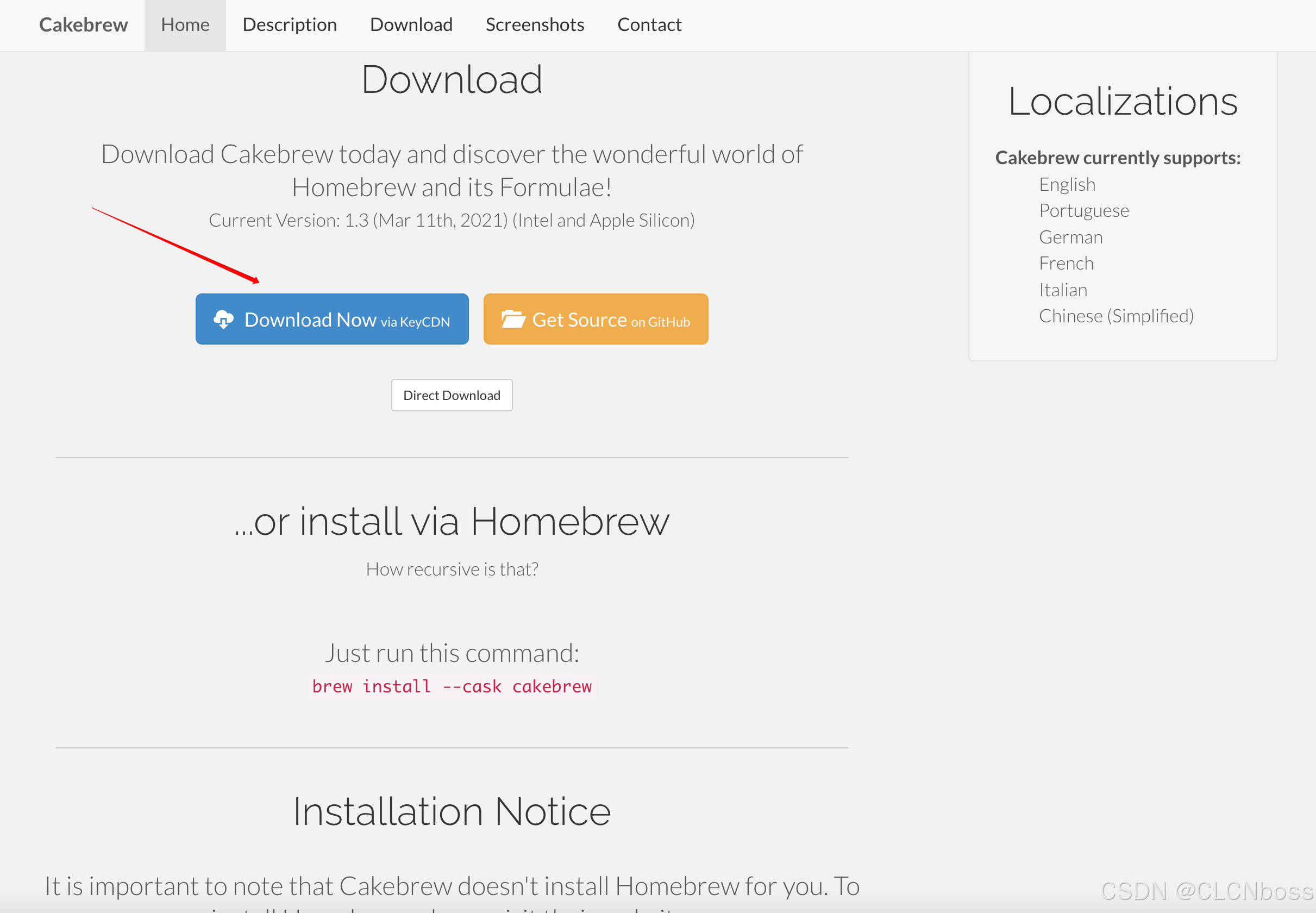Click the Italian localization entry

pos(1063,290)
